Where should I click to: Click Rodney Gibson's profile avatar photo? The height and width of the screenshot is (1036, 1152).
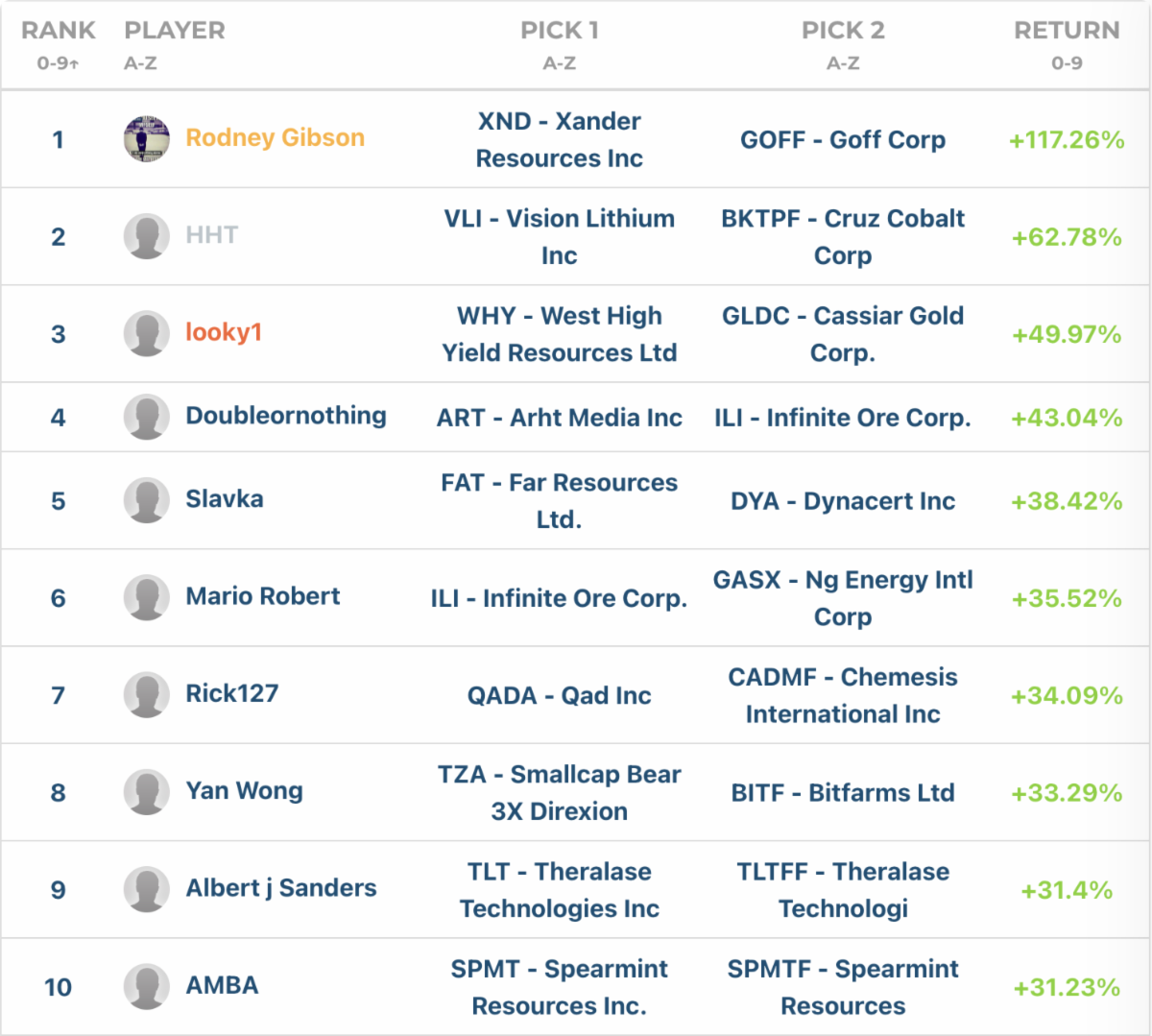tap(147, 139)
